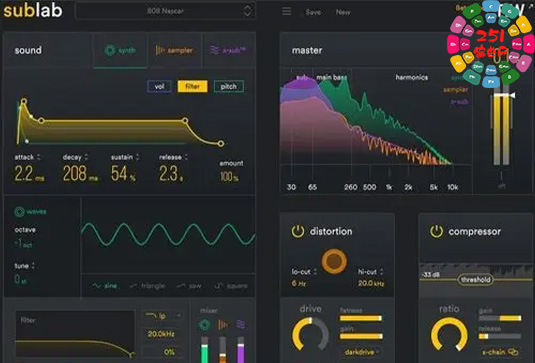Open the lp filter type dropdown
Screen dimensions: 535x363
(x=162, y=316)
